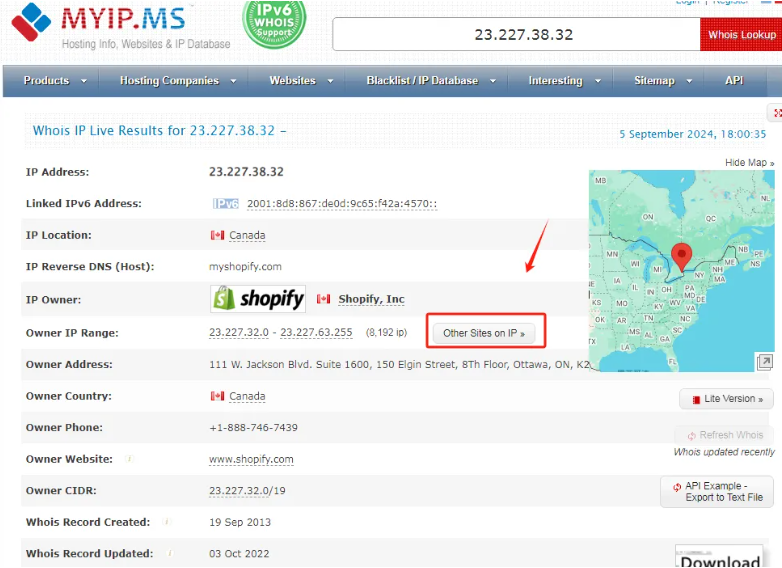The height and width of the screenshot is (568, 782).
Task: Click API Example Export to Text File
Action: tap(717, 492)
